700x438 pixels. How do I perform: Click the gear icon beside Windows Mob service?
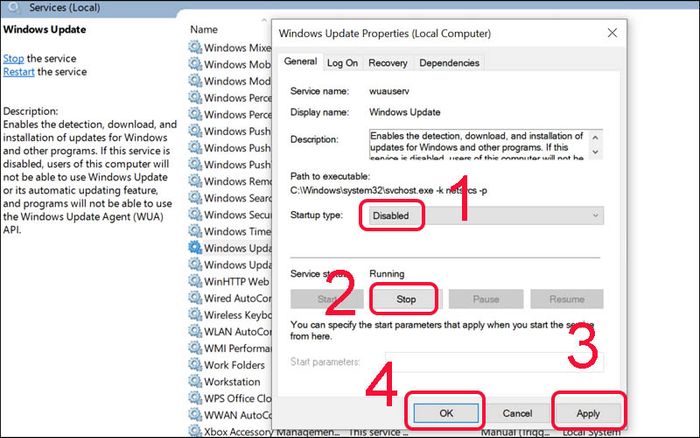195,64
